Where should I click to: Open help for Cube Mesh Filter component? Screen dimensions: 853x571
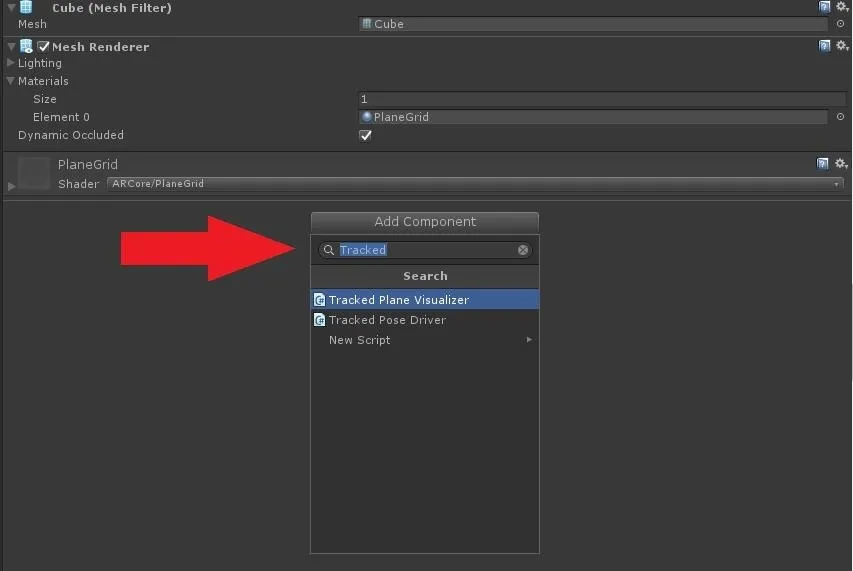pos(824,7)
